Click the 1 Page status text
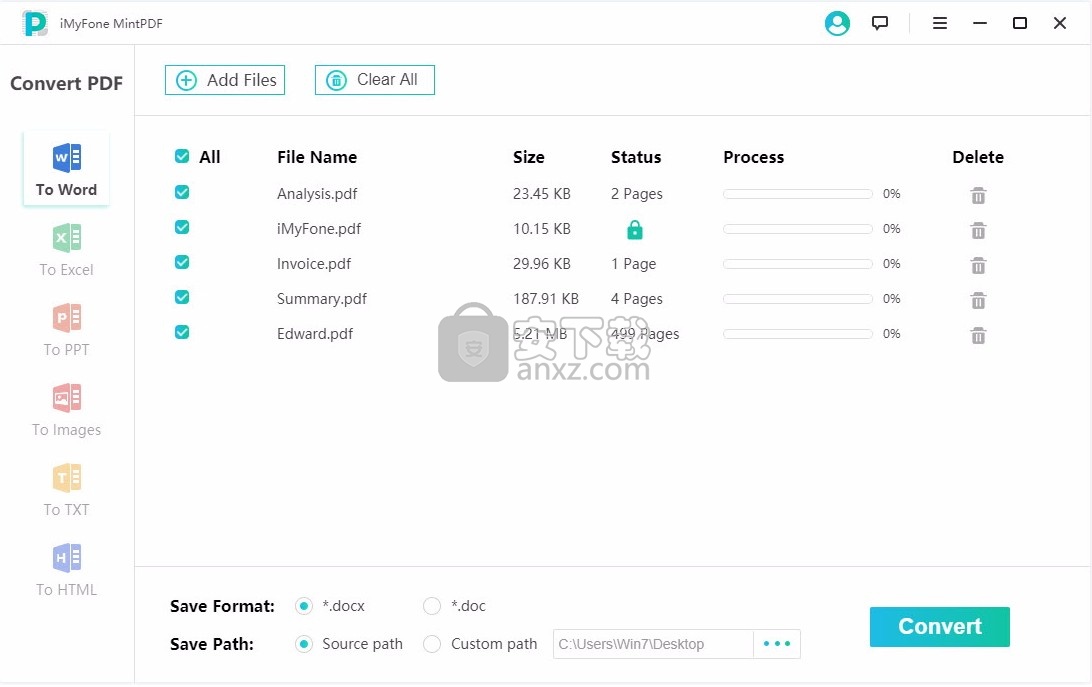The image size is (1092, 687). 633,263
